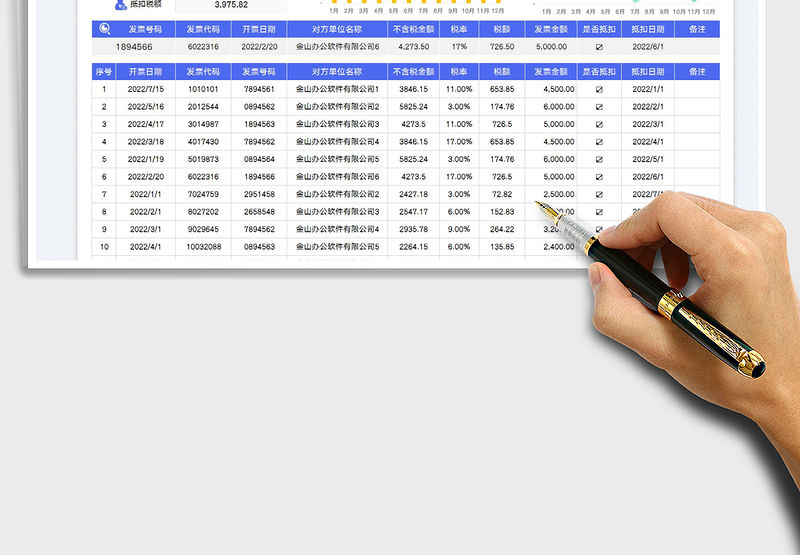The image size is (800, 555).
Task: Toggle the 是否抵扣 checkbox for row 5
Action: 599,159
